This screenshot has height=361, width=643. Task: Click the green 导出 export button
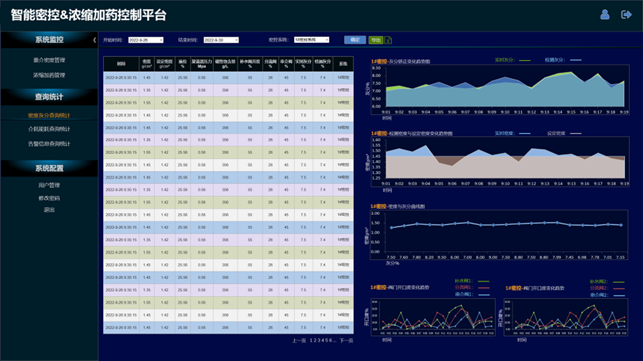pos(376,40)
